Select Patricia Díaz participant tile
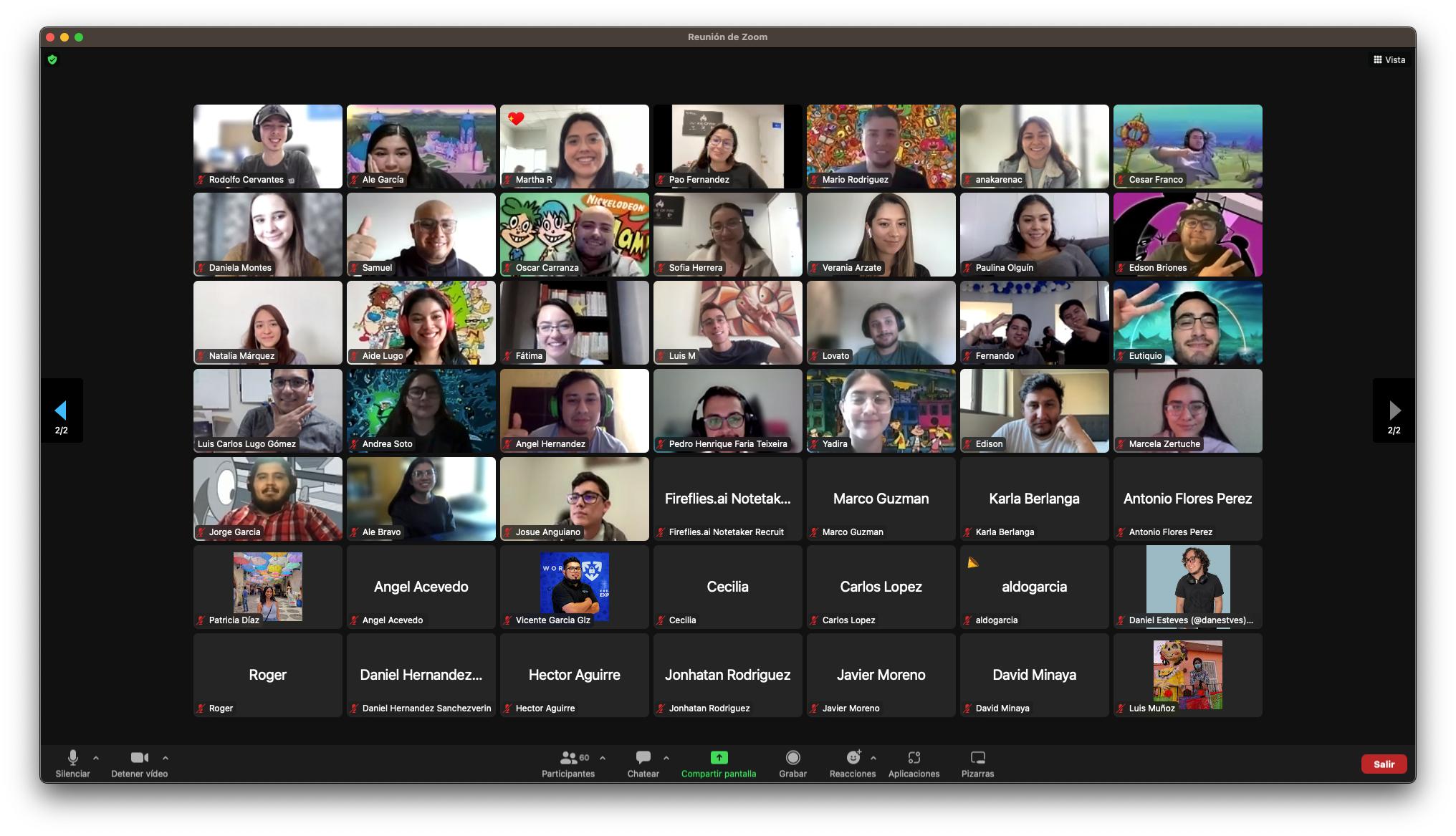Viewport: 1456px width, 836px height. coord(268,587)
